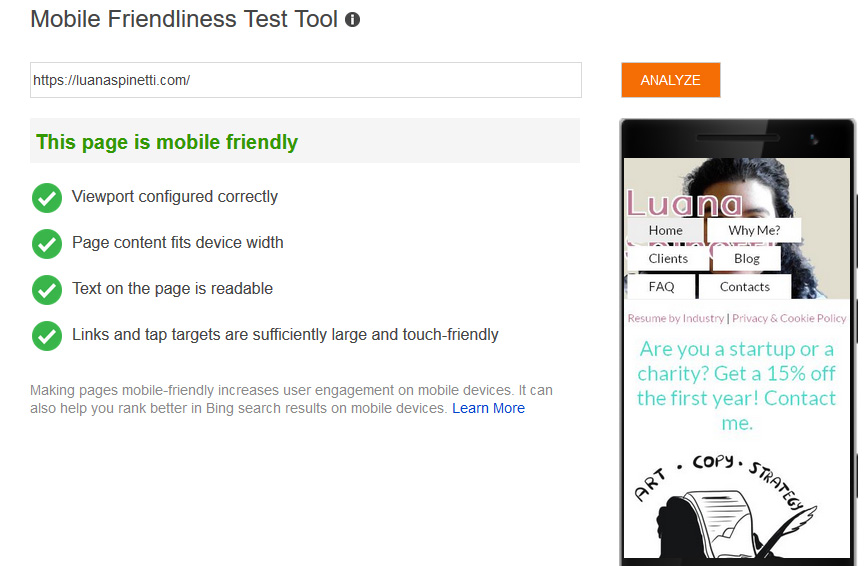Click the startup or charity discount text

pos(737,386)
